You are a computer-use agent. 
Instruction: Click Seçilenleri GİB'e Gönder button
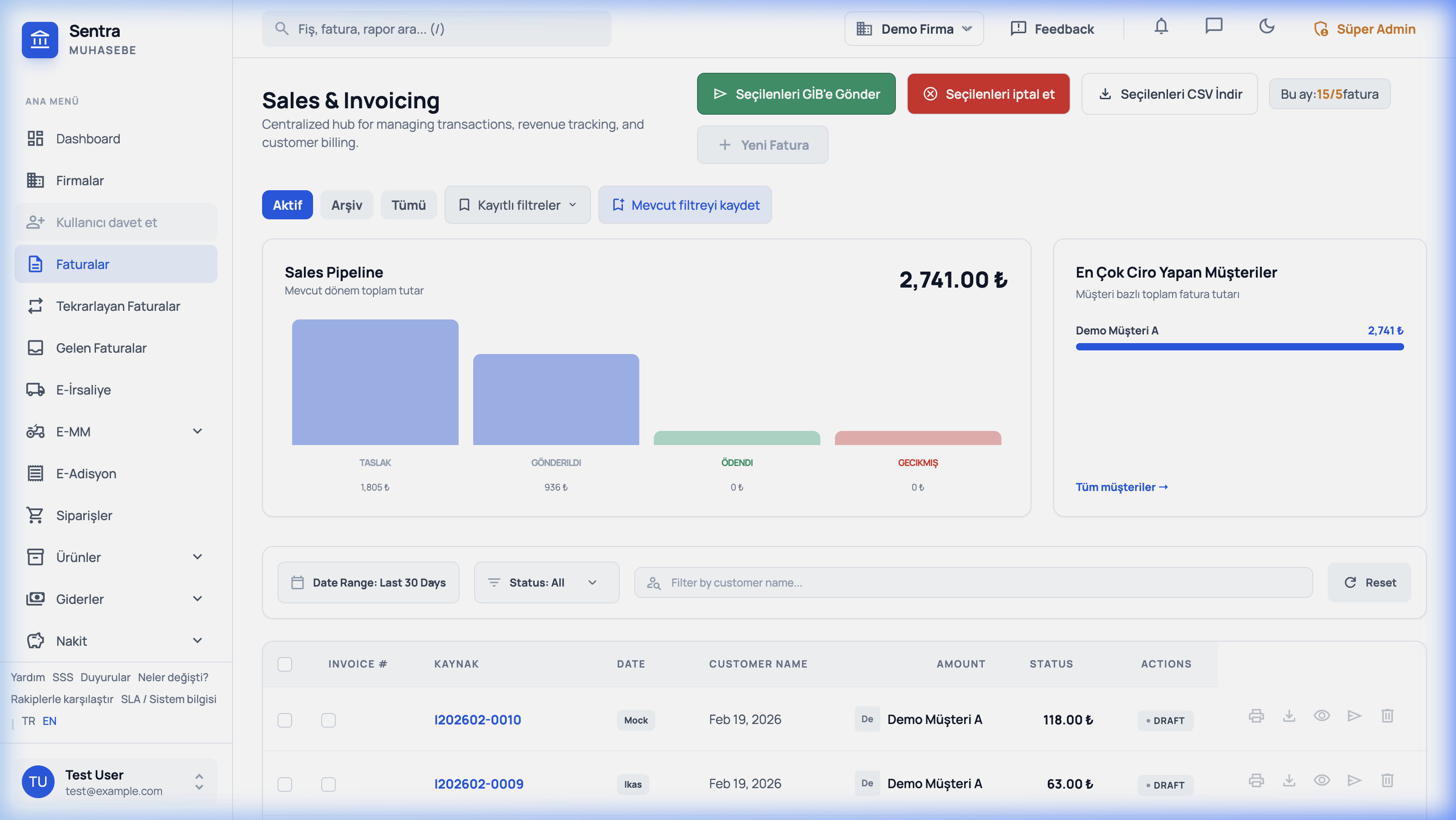click(796, 94)
